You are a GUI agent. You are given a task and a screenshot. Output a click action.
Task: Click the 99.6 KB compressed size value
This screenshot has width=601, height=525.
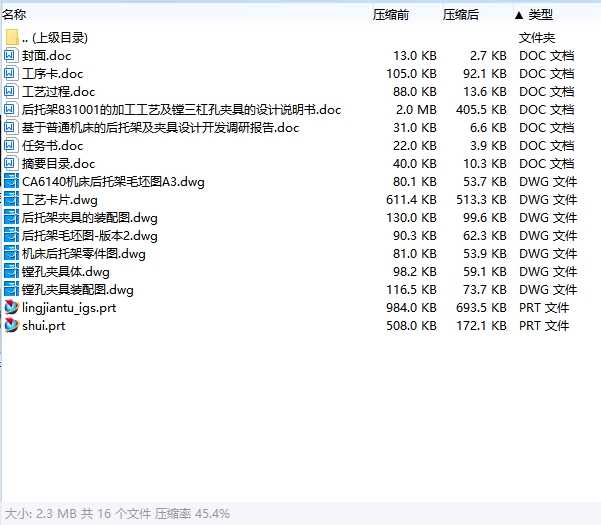tap(484, 218)
